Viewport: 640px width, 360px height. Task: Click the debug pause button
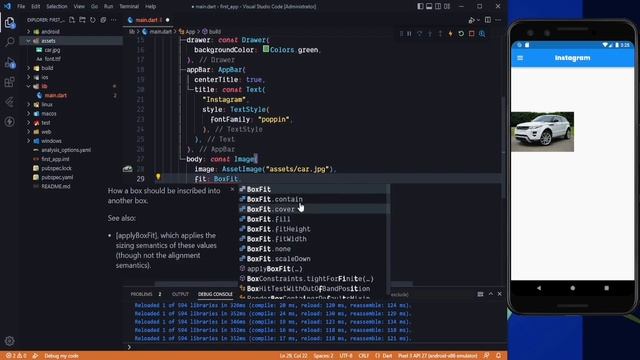click(409, 34)
